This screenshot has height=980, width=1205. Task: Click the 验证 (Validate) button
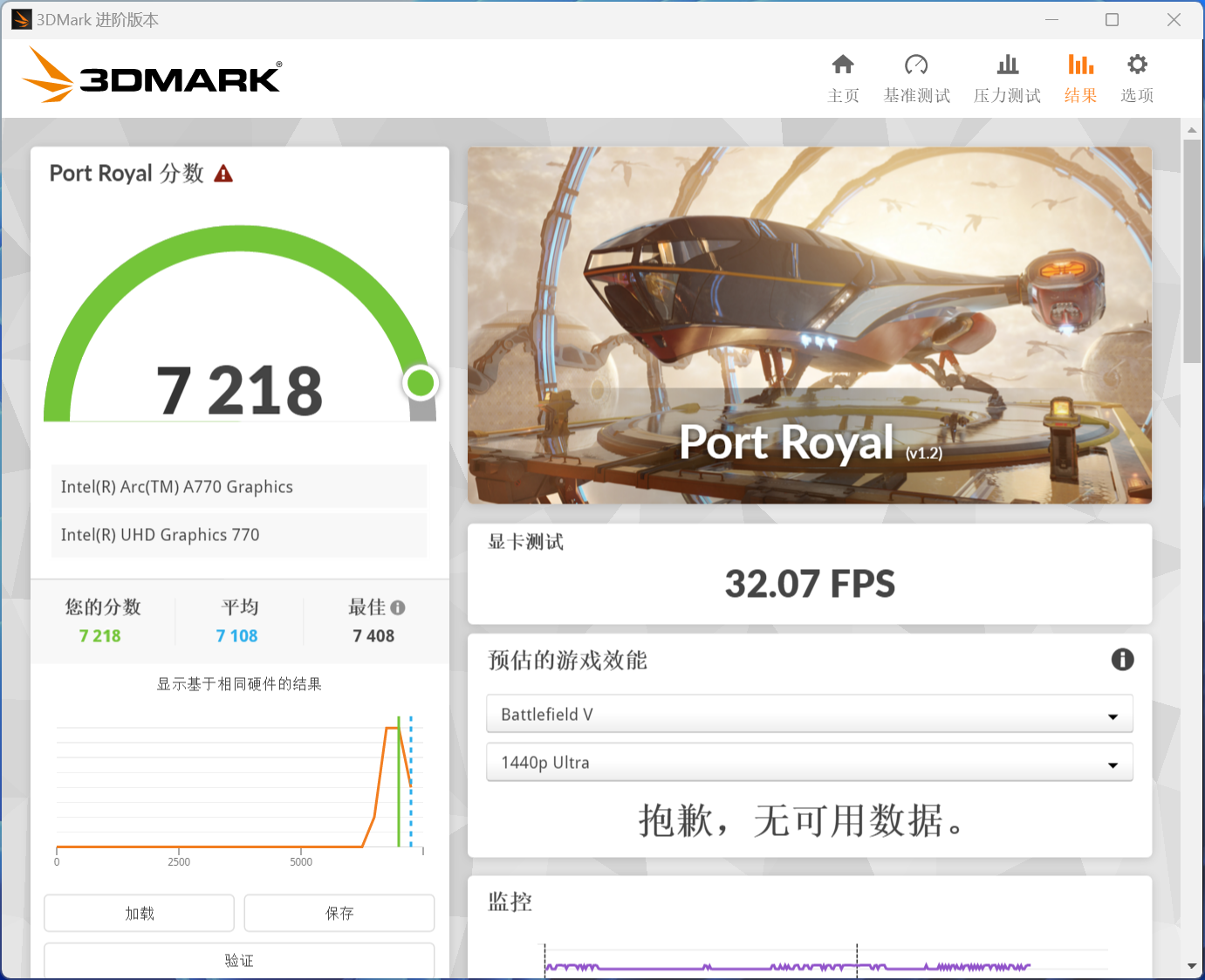(x=239, y=960)
